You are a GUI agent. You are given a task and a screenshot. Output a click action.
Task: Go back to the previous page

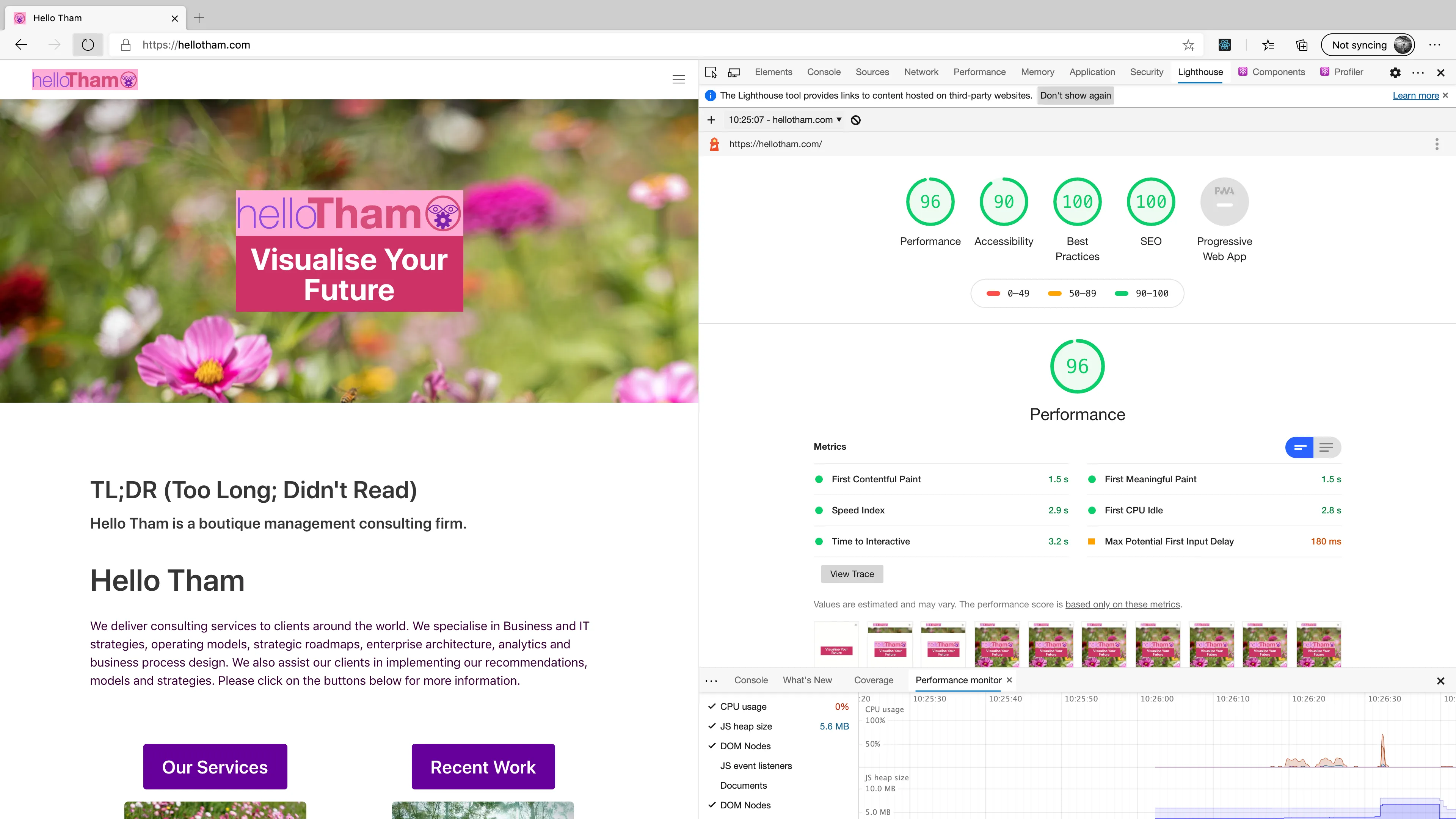tap(22, 45)
